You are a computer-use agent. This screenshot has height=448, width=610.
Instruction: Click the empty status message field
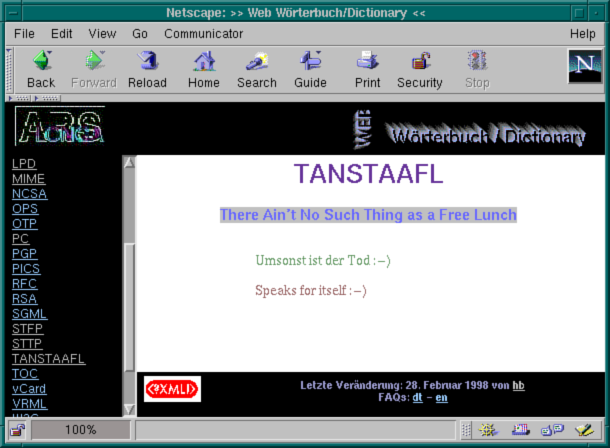pyautogui.click(x=295, y=430)
